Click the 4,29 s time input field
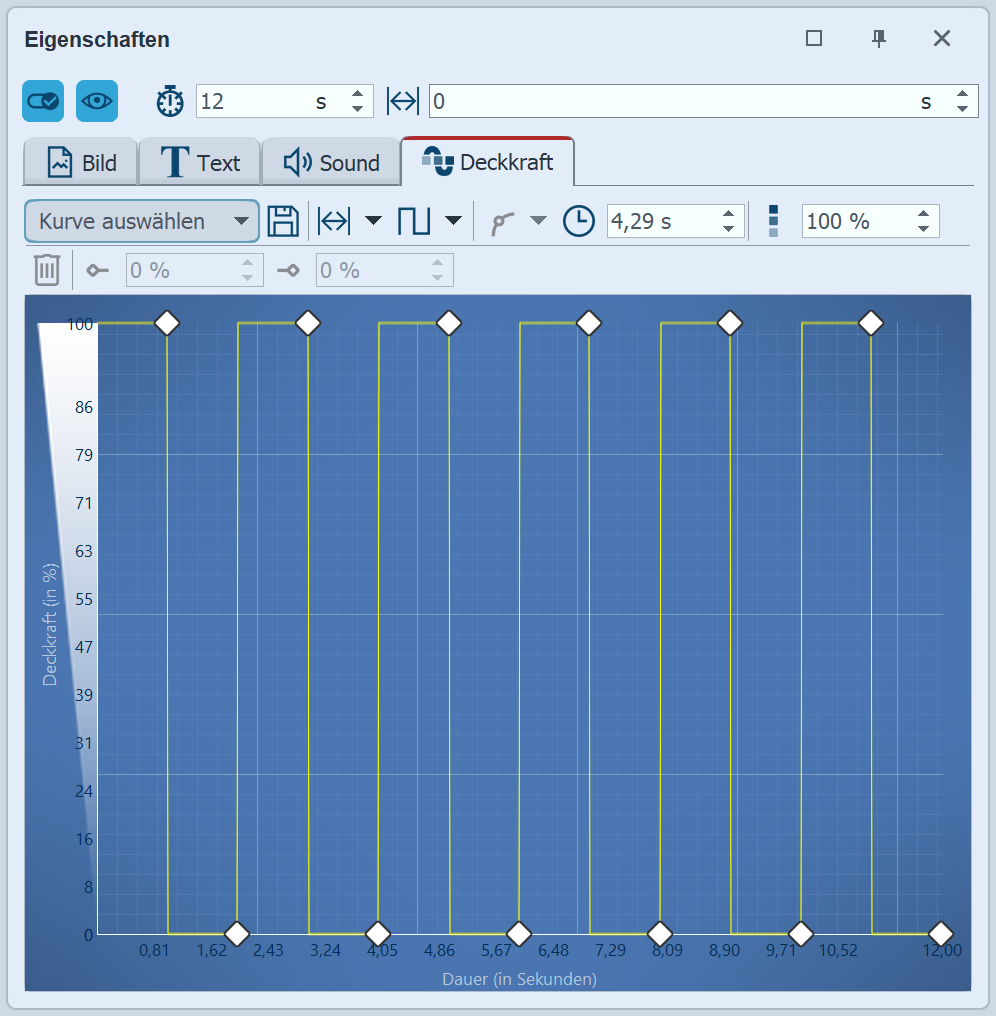 662,221
